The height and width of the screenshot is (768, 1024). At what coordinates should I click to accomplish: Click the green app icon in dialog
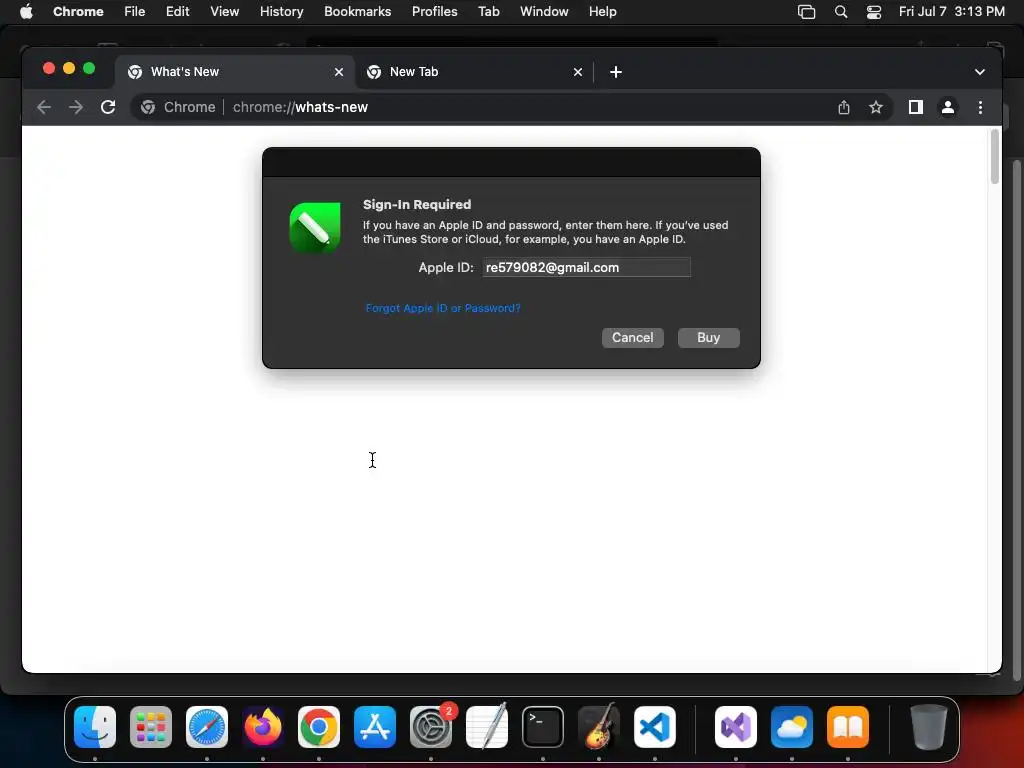tap(315, 228)
